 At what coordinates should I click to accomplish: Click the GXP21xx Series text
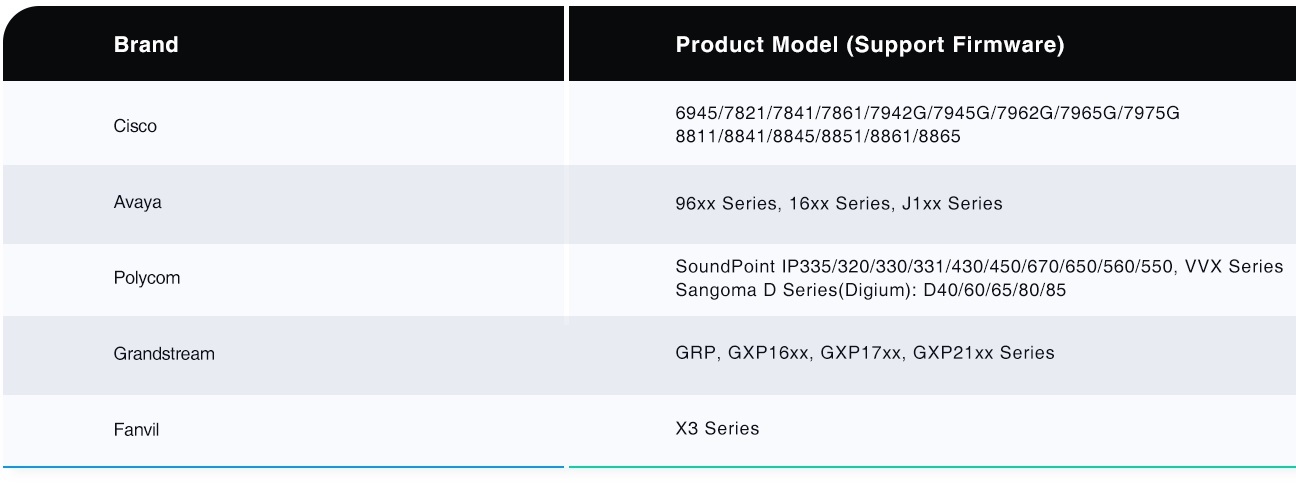[984, 353]
